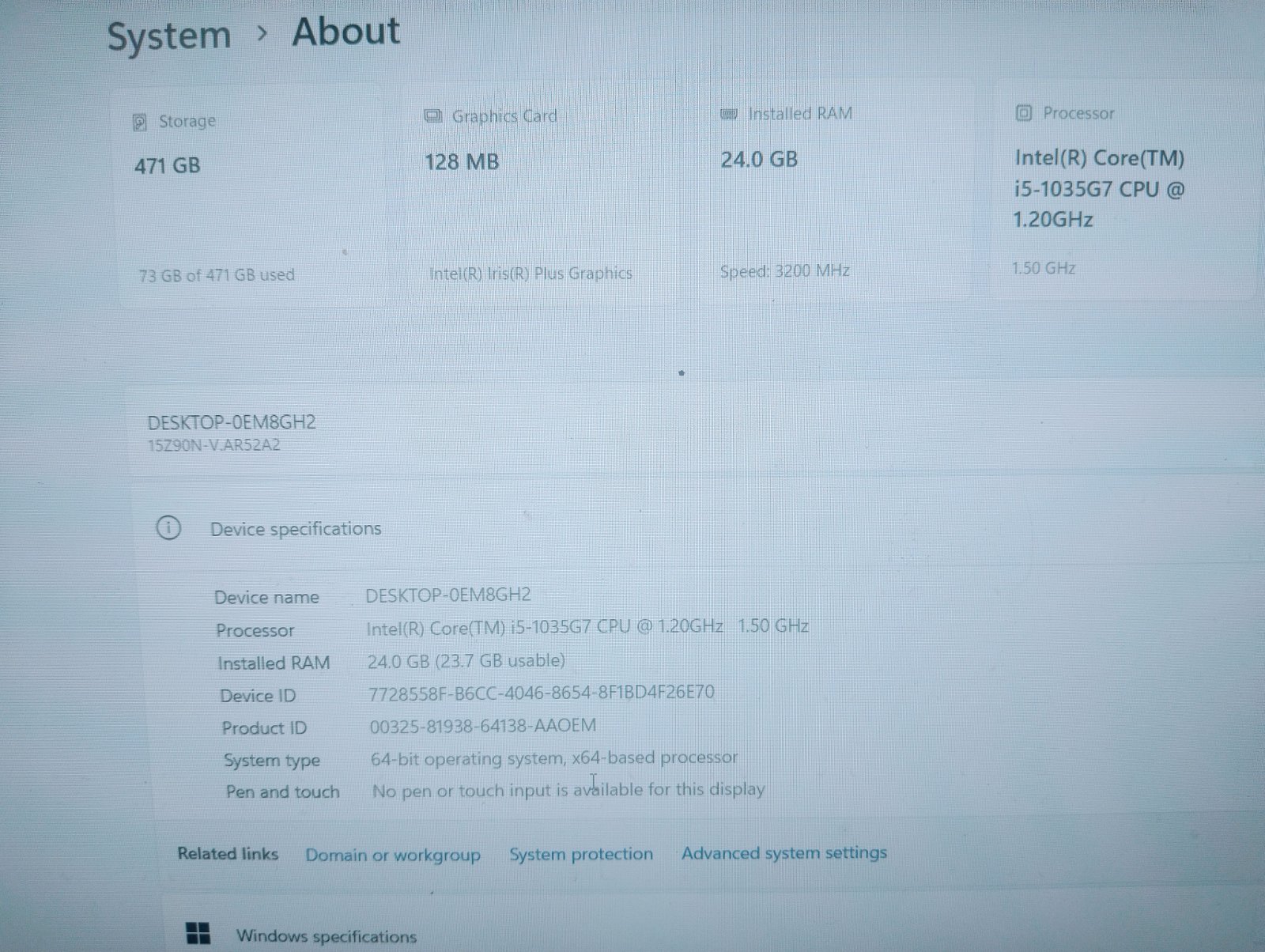
Task: Click the Pen and touch label
Action: [282, 792]
